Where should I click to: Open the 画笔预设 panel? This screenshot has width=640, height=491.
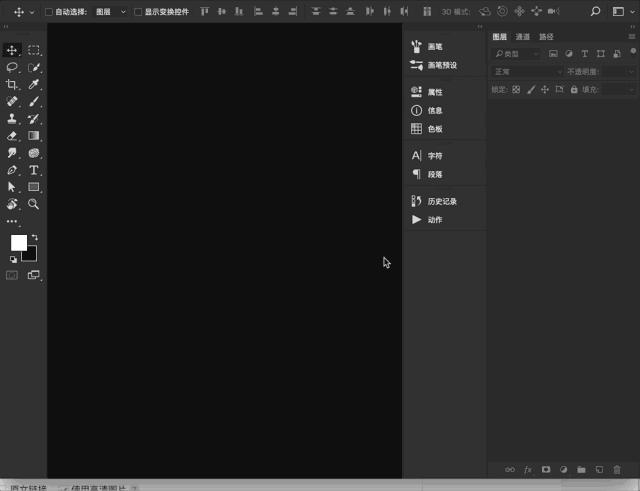[433, 65]
